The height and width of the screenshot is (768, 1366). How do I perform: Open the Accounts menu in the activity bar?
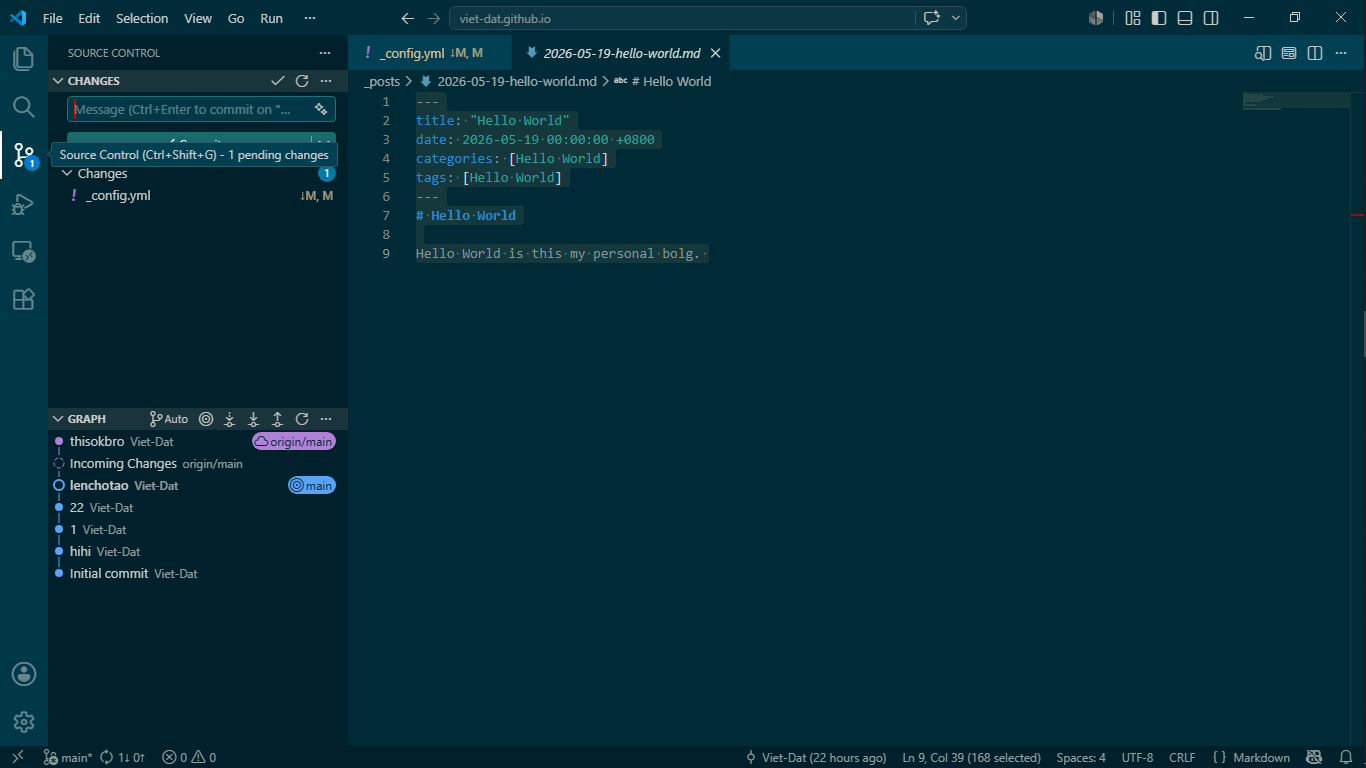pos(24,674)
